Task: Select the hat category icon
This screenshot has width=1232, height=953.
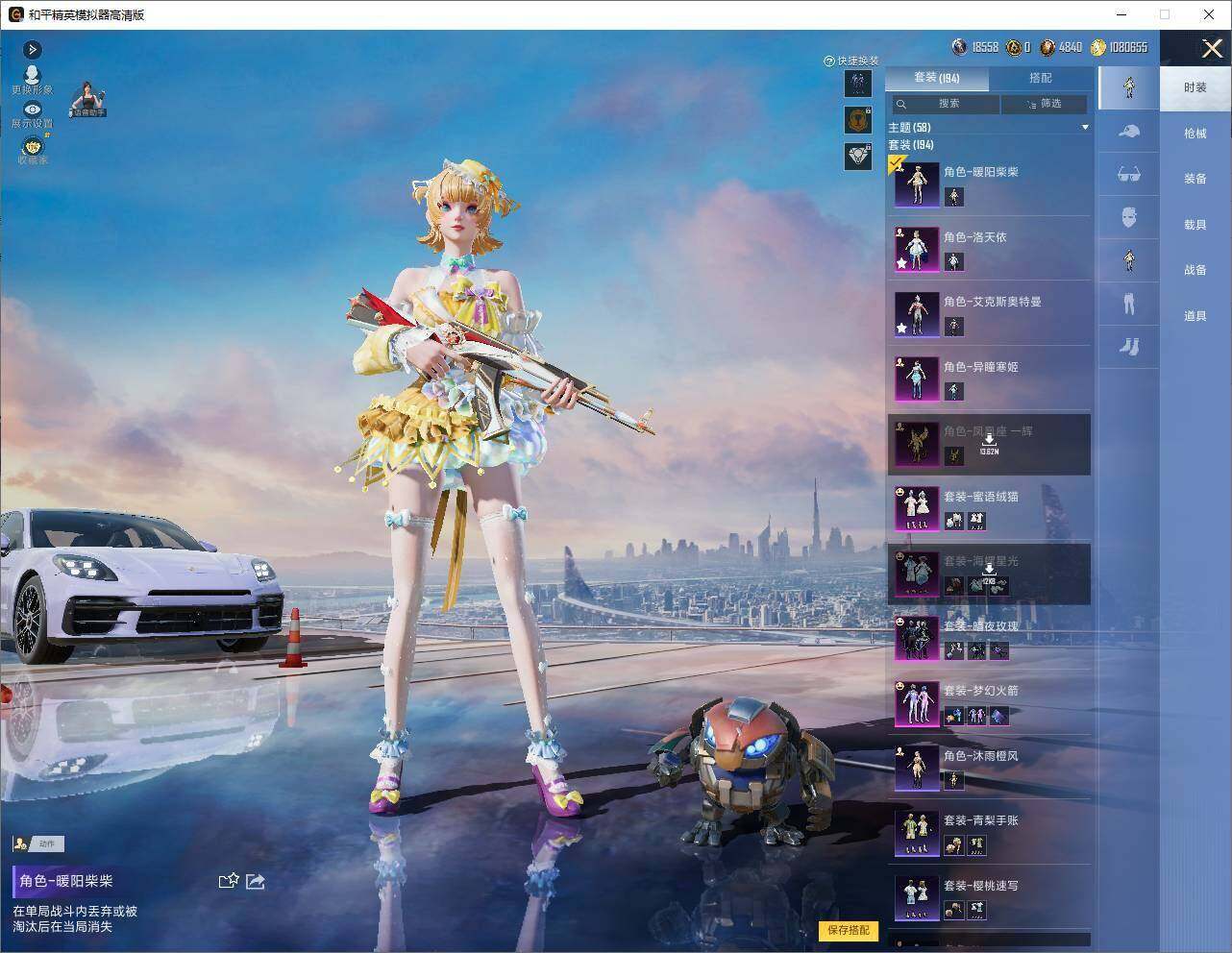Action: (x=1128, y=131)
